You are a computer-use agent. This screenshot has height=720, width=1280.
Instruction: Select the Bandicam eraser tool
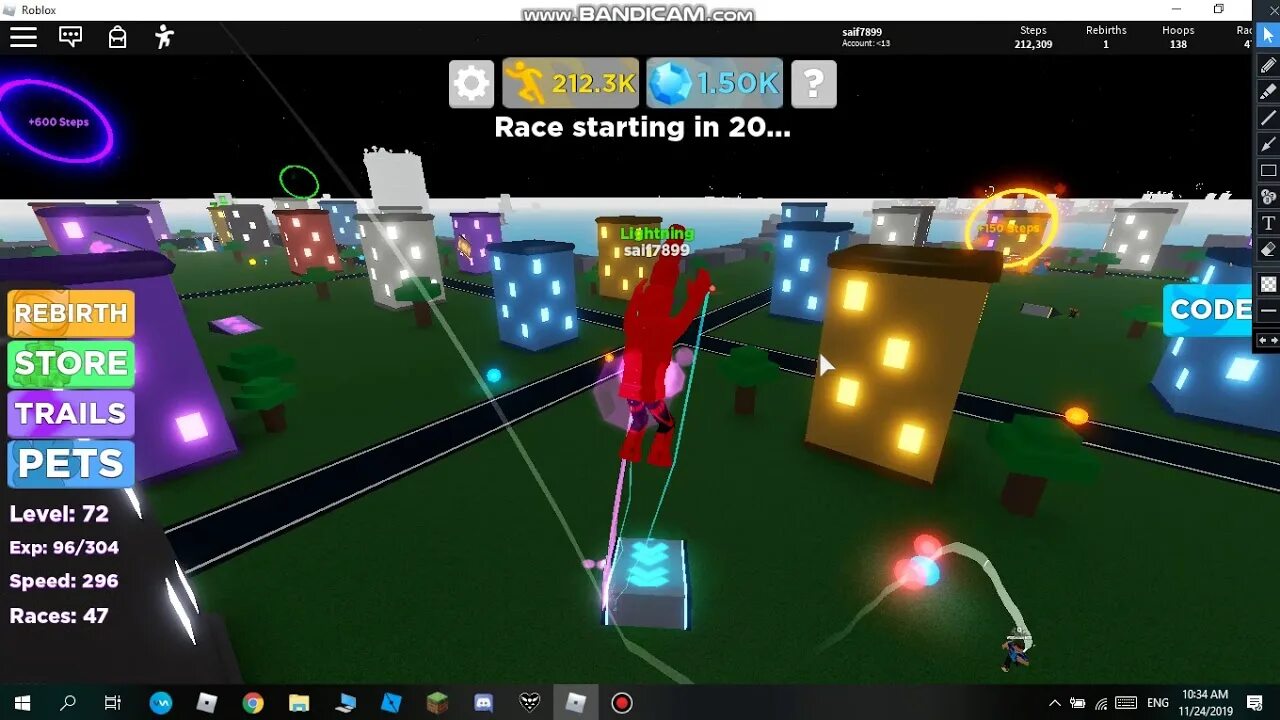(1268, 249)
